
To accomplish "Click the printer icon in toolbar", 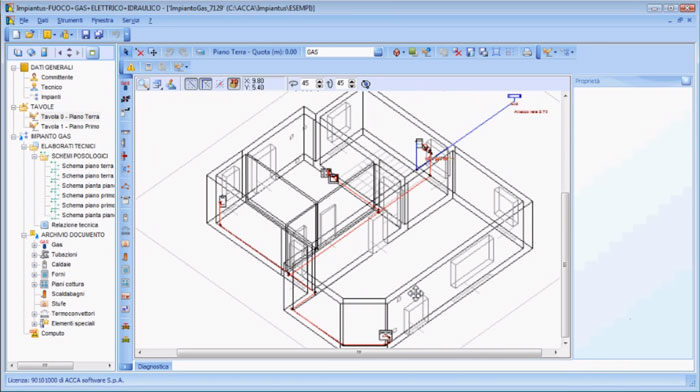I will [527, 52].
